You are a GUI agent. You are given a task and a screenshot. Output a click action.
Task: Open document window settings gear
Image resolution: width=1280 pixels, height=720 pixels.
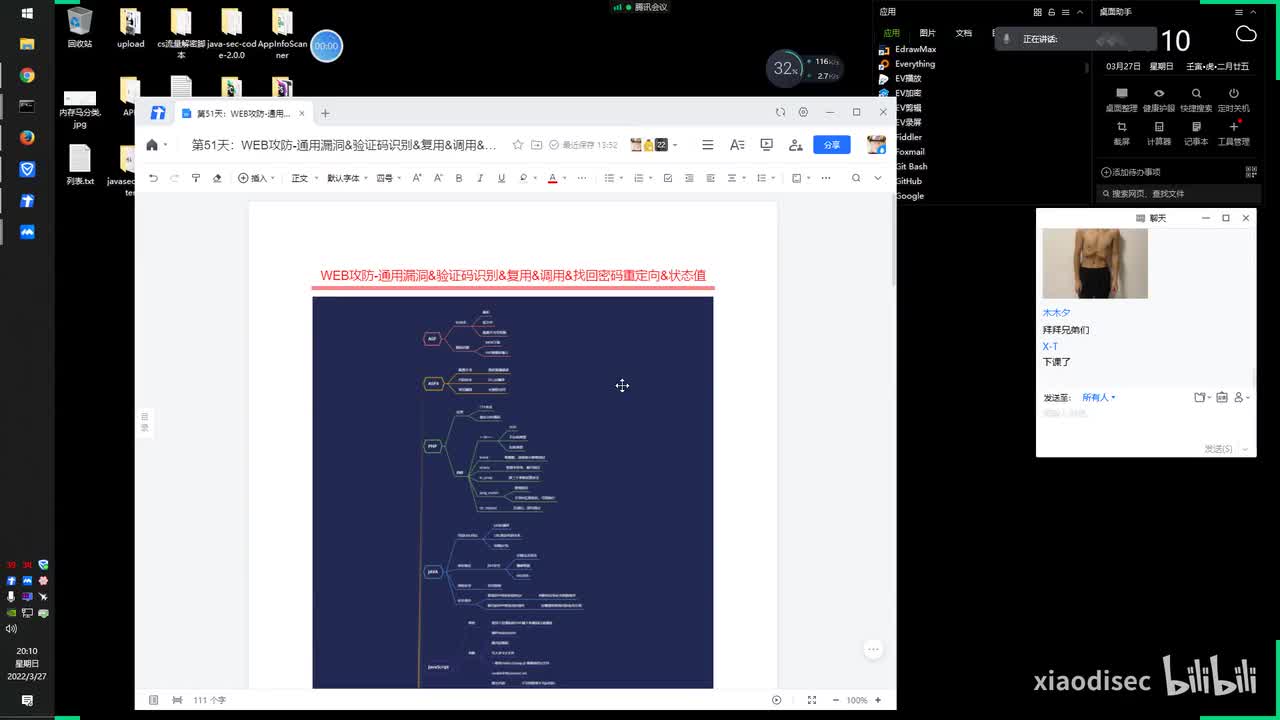pos(803,112)
